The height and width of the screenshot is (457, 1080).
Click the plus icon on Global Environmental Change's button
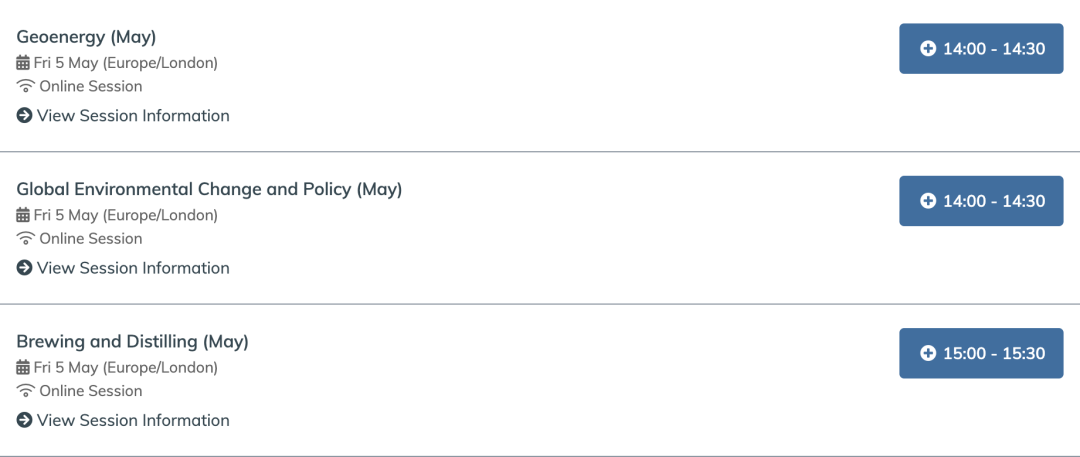928,201
